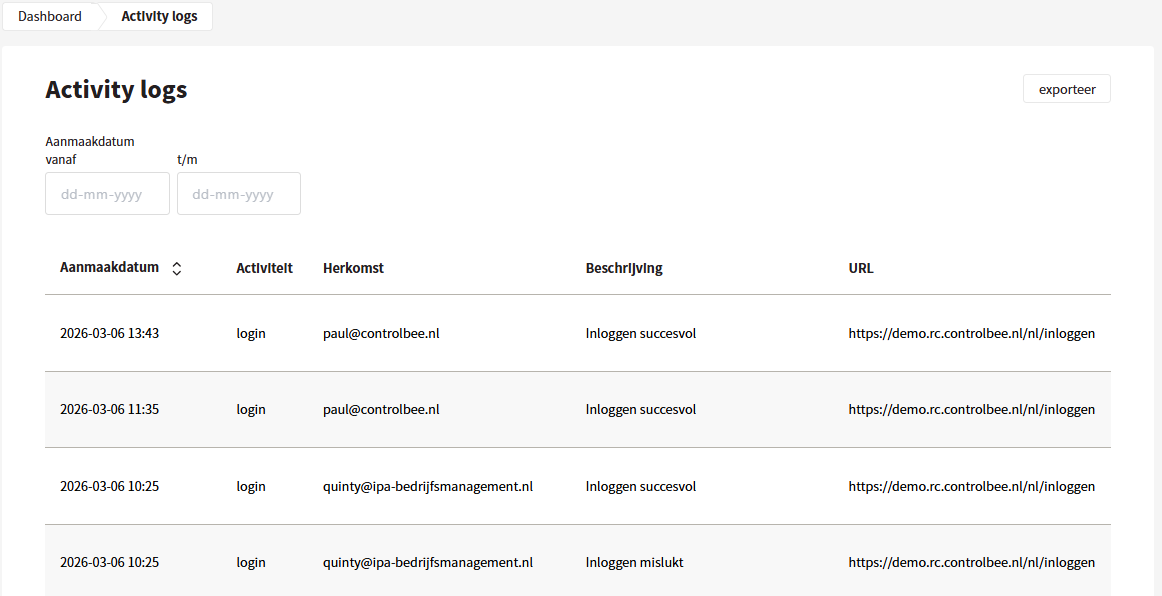Click the URL in the Inloggen mislukt row
1162x596 pixels.
pyautogui.click(x=972, y=562)
